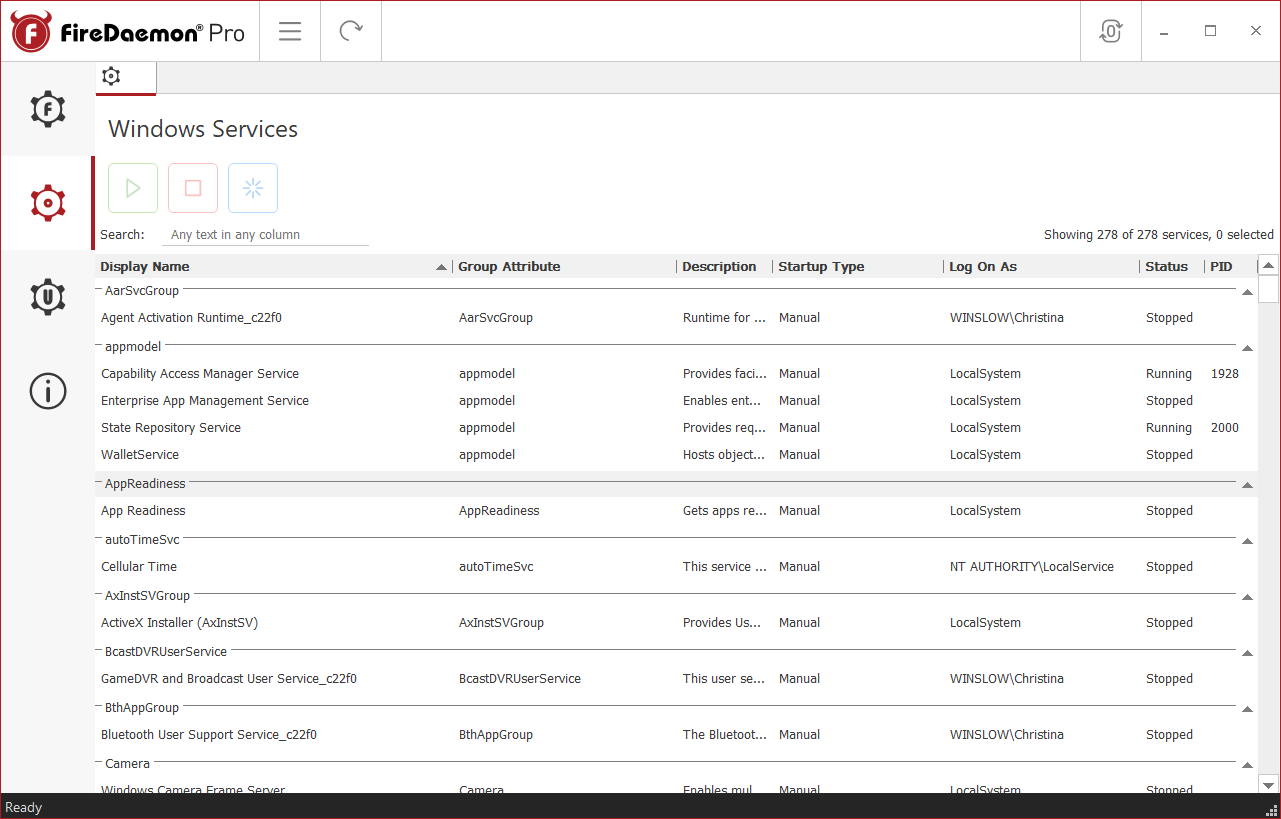Viewport: 1281px width, 819px height.
Task: Click the search field 'Any text in any column'
Action: click(x=265, y=235)
